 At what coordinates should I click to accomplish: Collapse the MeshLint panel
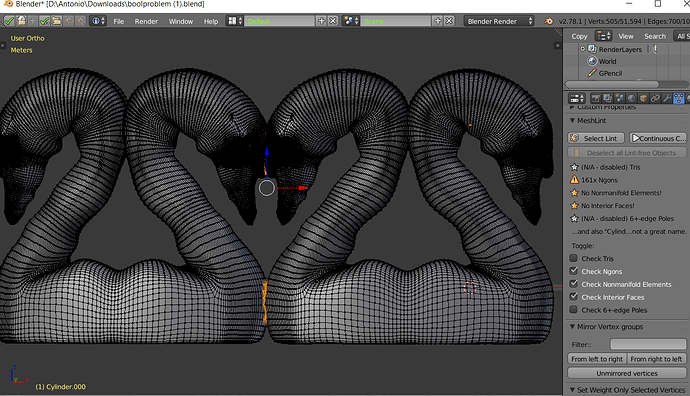click(573, 120)
